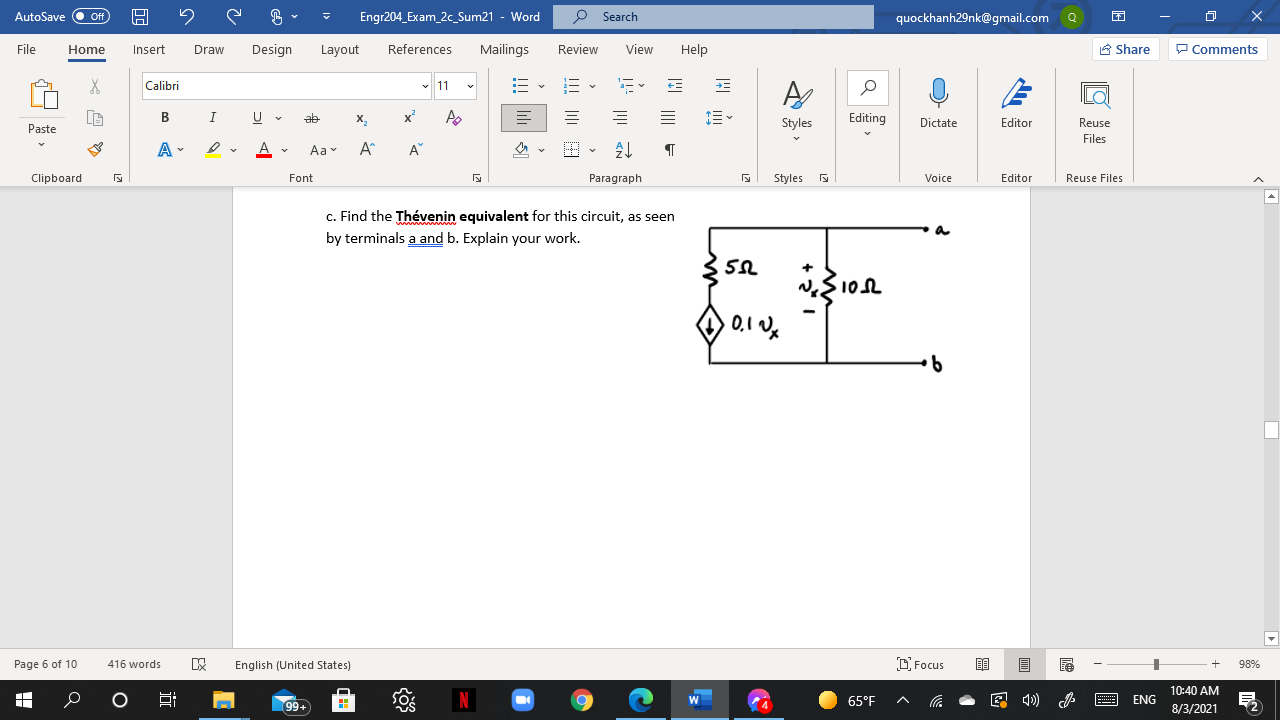The image size is (1280, 720).
Task: Select the subscript icon
Action: [359, 117]
